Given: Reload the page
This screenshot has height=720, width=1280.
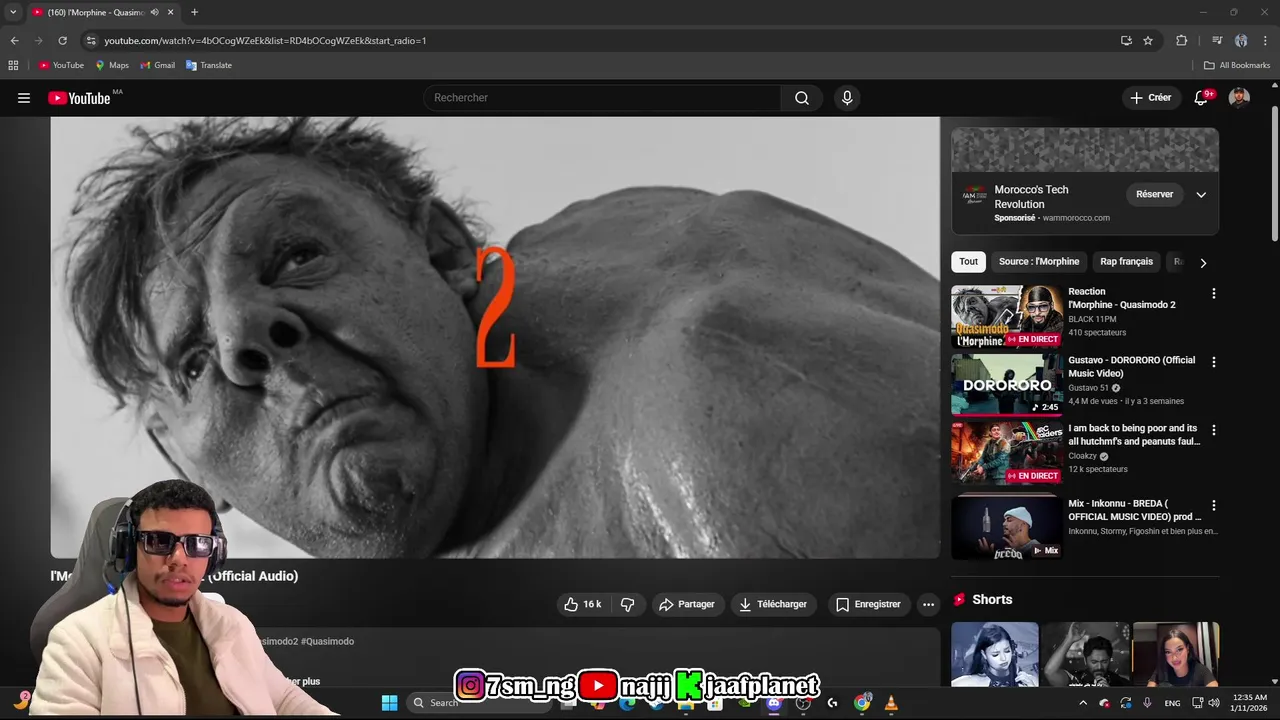Looking at the screenshot, I should 62,41.
